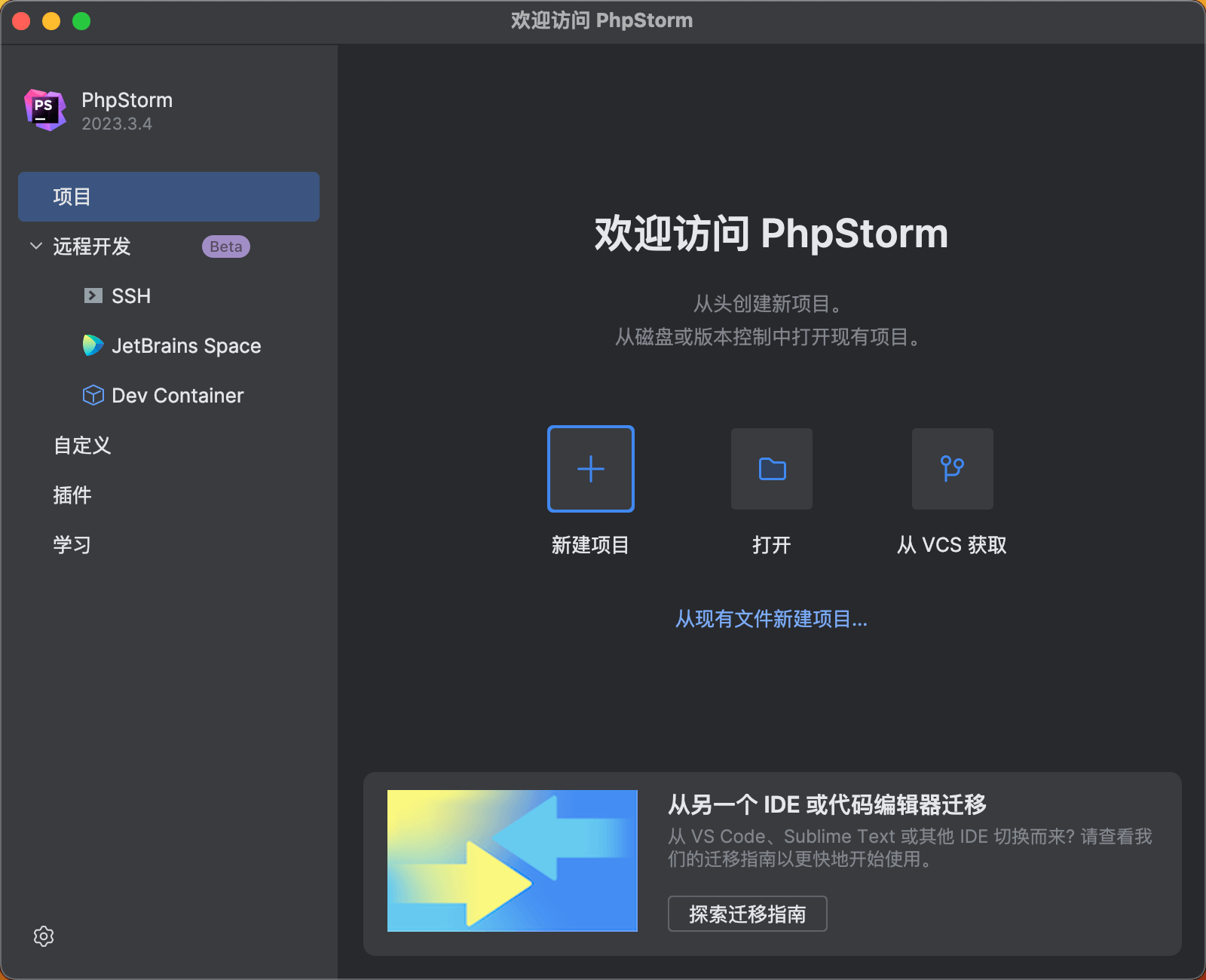1206x980 pixels.
Task: Click the VCS branch icon
Action: (x=953, y=469)
